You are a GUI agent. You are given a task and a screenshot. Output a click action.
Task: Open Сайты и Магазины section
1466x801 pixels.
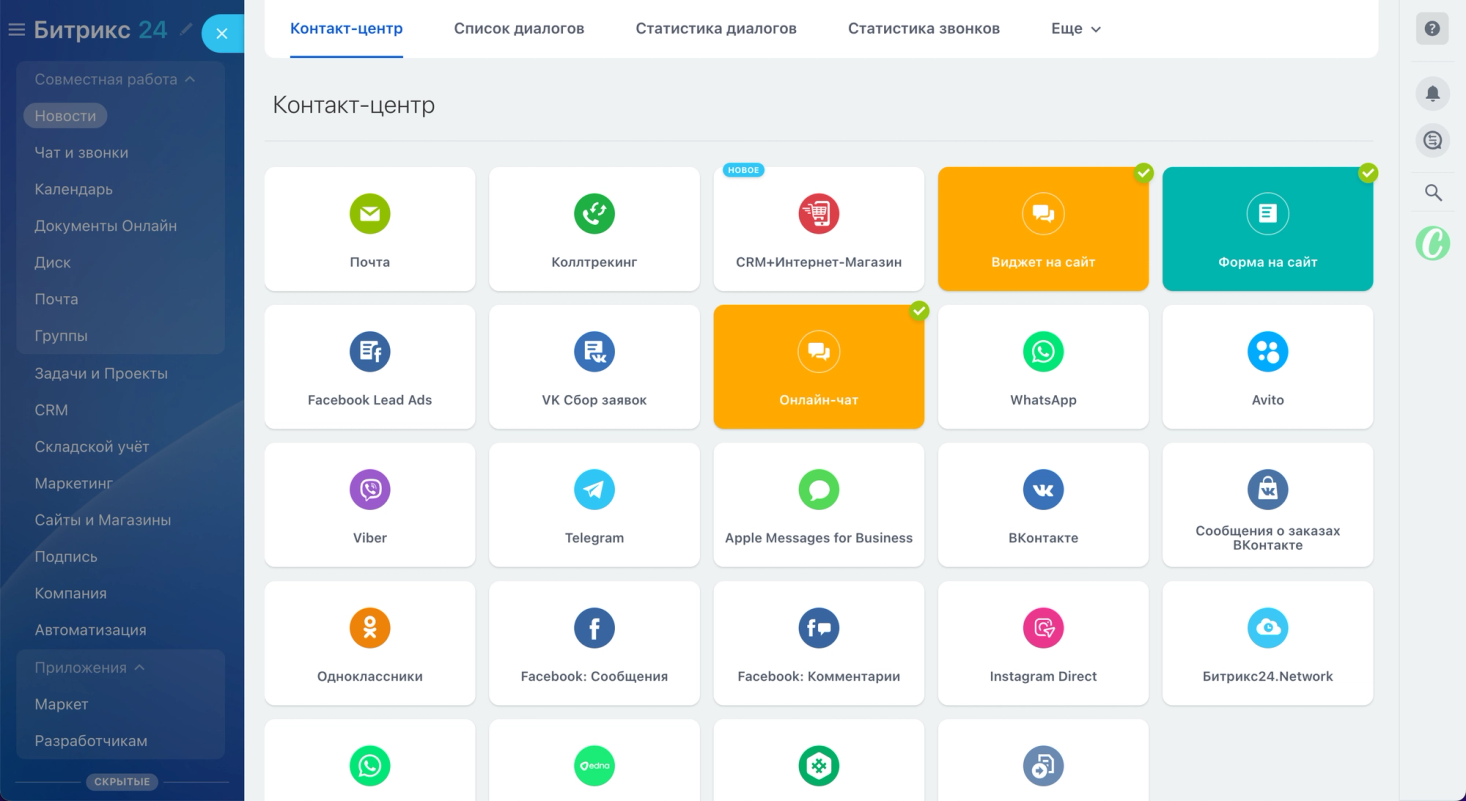pos(103,520)
